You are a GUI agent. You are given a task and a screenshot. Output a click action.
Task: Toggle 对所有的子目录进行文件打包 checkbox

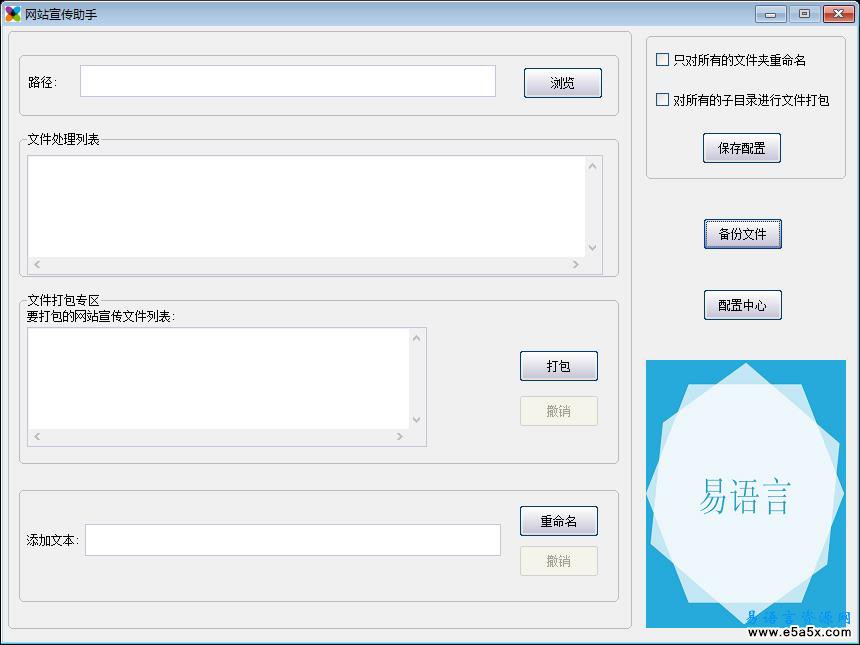tap(663, 99)
